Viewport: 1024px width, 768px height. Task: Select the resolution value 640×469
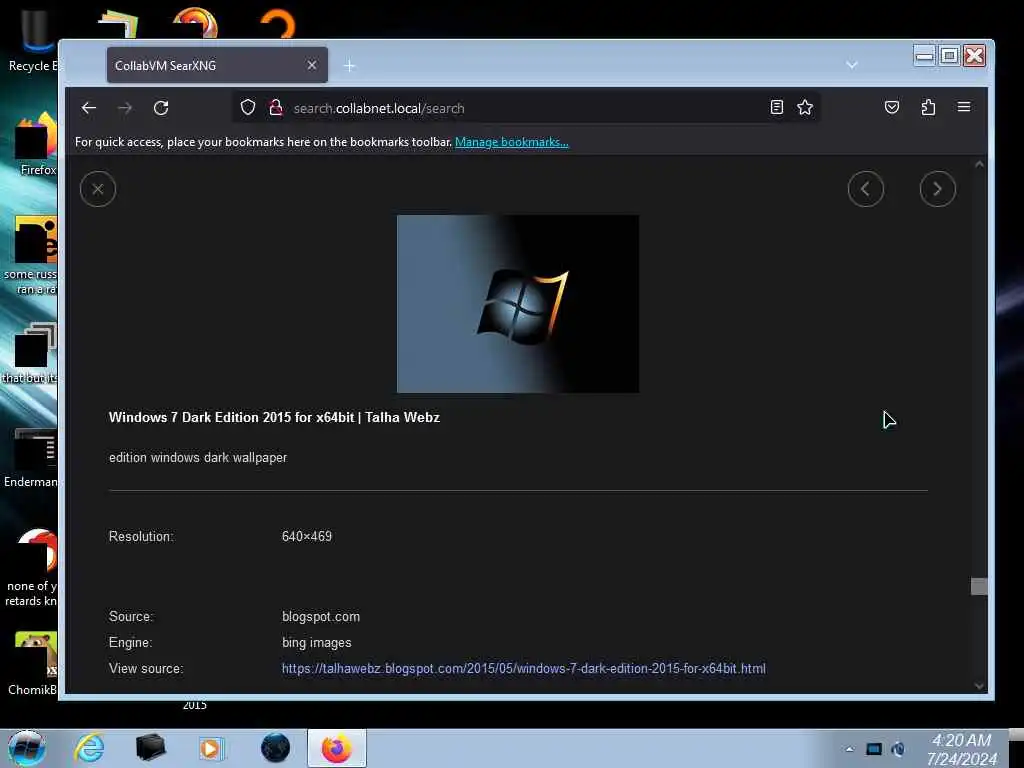pos(307,536)
